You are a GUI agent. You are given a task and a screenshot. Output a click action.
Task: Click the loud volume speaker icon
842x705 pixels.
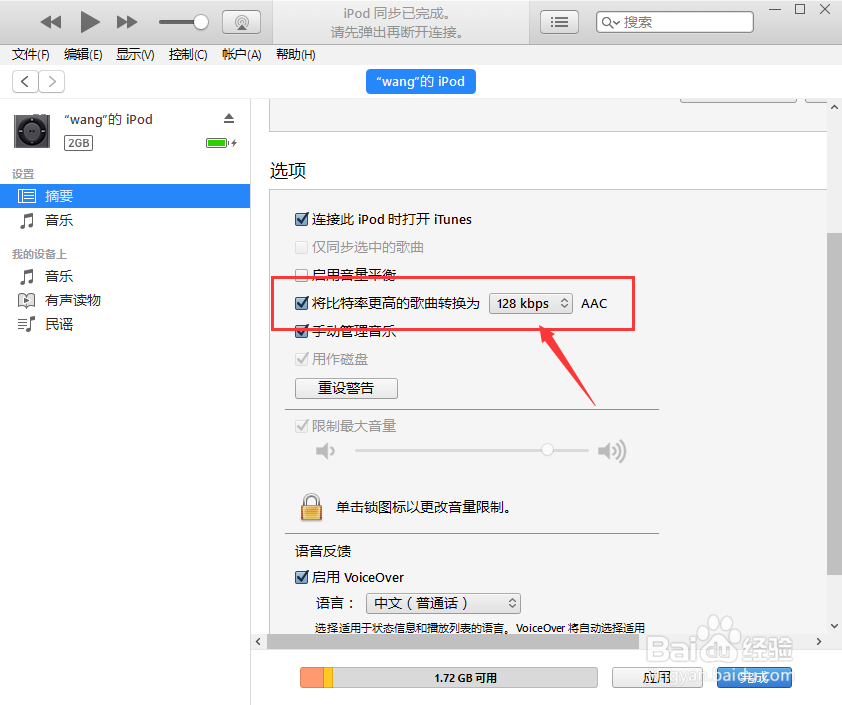coord(612,450)
